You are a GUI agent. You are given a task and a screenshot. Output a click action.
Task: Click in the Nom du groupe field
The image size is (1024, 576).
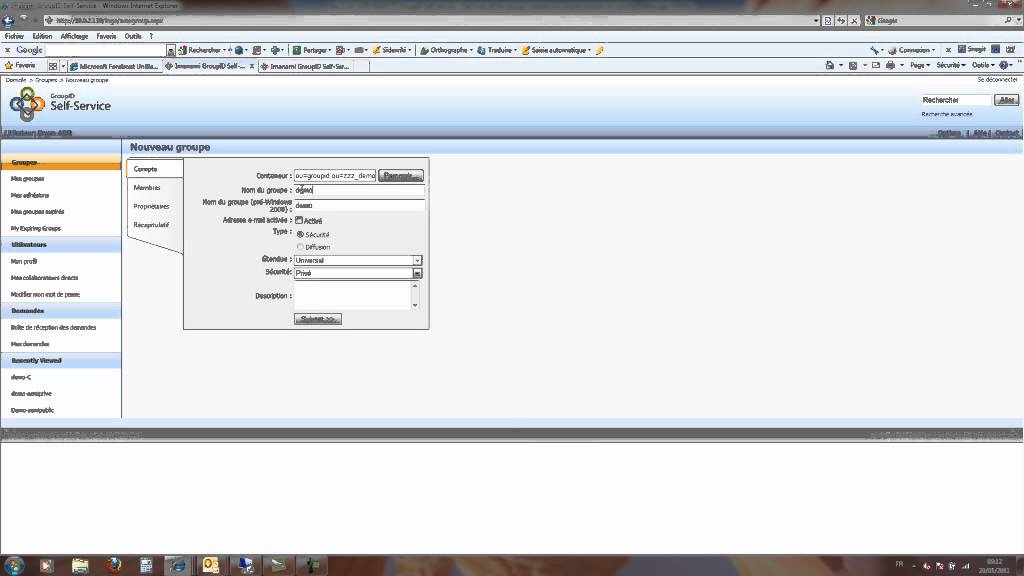(x=359, y=190)
